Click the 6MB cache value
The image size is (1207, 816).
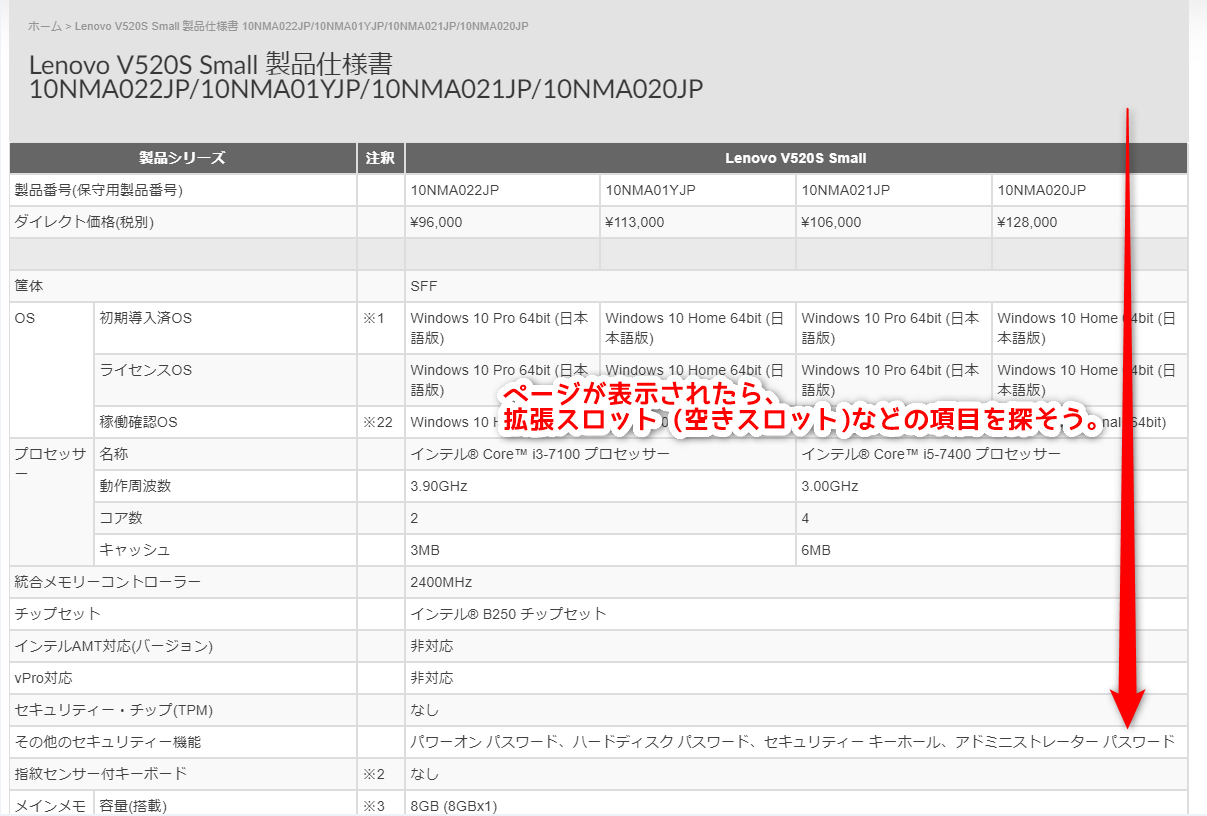pyautogui.click(x=816, y=550)
